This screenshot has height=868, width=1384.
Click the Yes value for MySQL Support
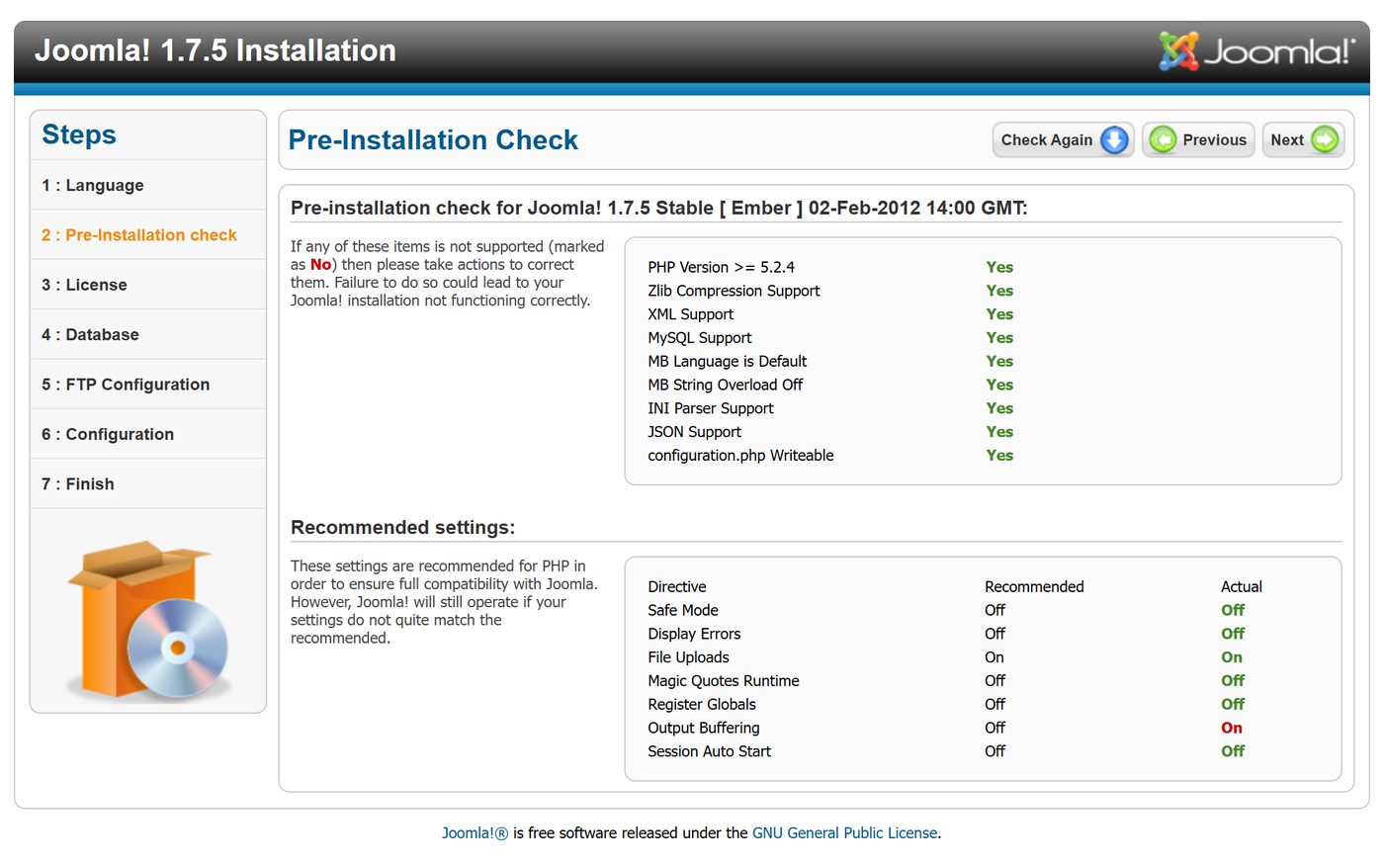(999, 338)
